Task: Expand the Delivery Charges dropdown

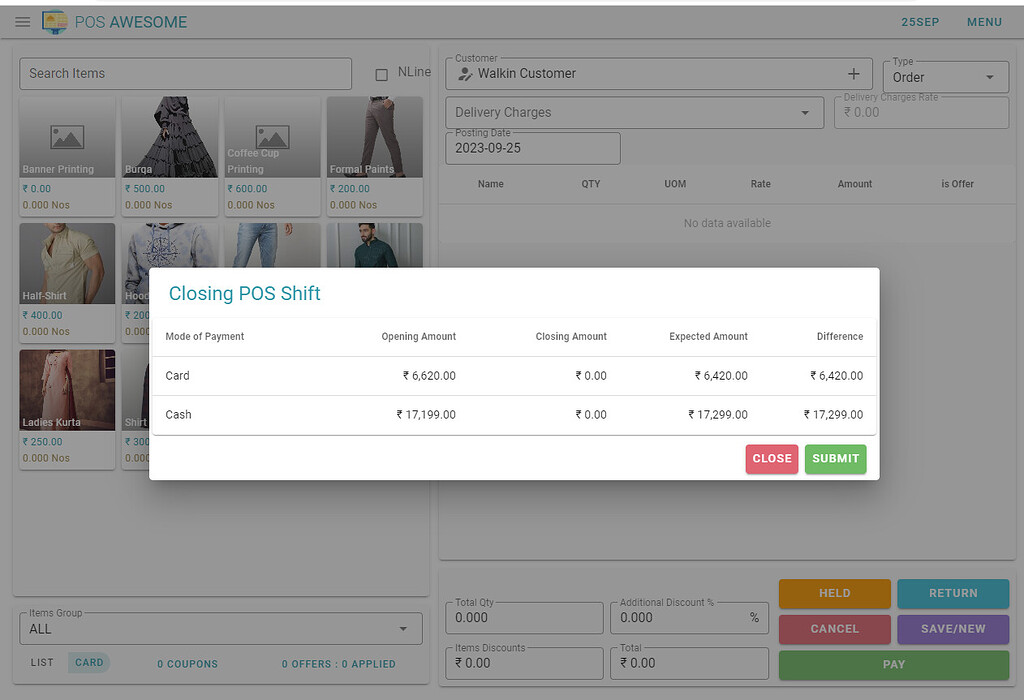Action: click(x=634, y=113)
